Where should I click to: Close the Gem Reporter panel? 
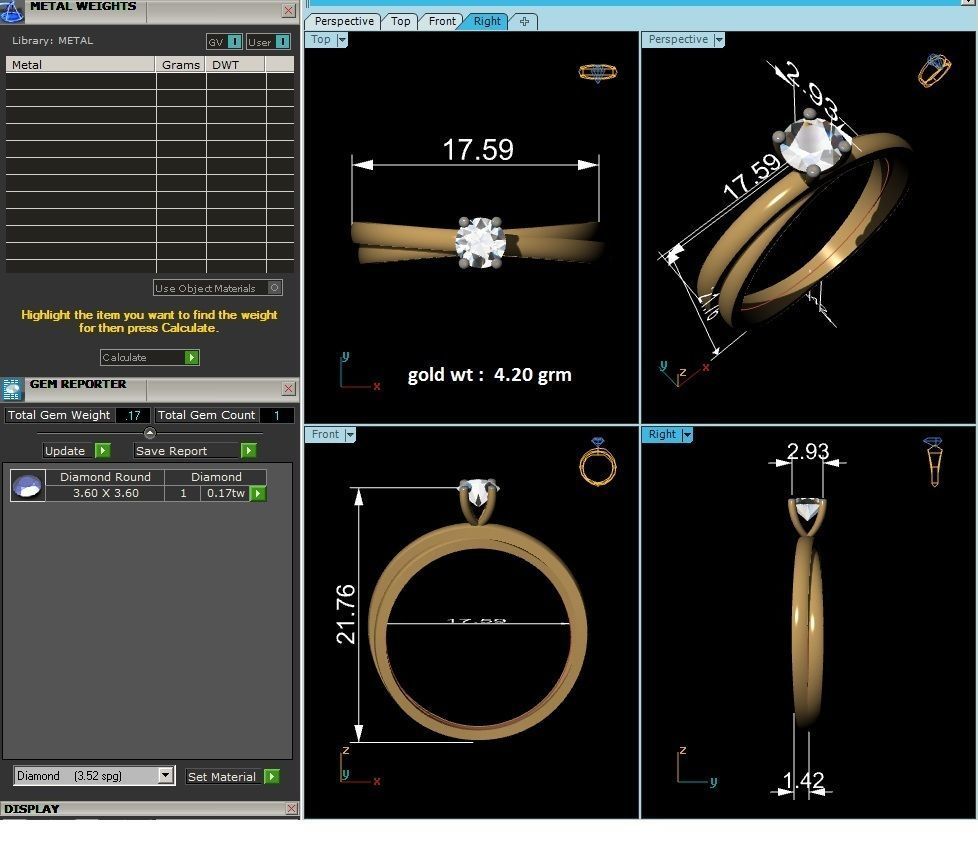[x=288, y=389]
